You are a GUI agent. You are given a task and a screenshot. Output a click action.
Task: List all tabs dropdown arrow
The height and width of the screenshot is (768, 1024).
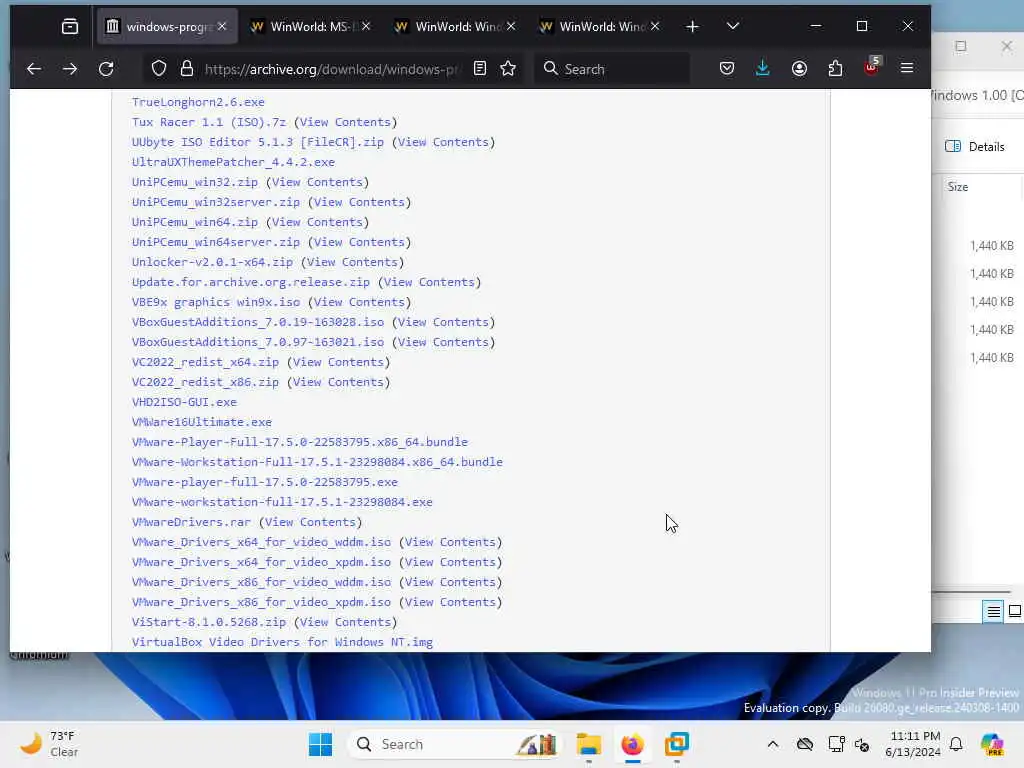pyautogui.click(x=733, y=26)
